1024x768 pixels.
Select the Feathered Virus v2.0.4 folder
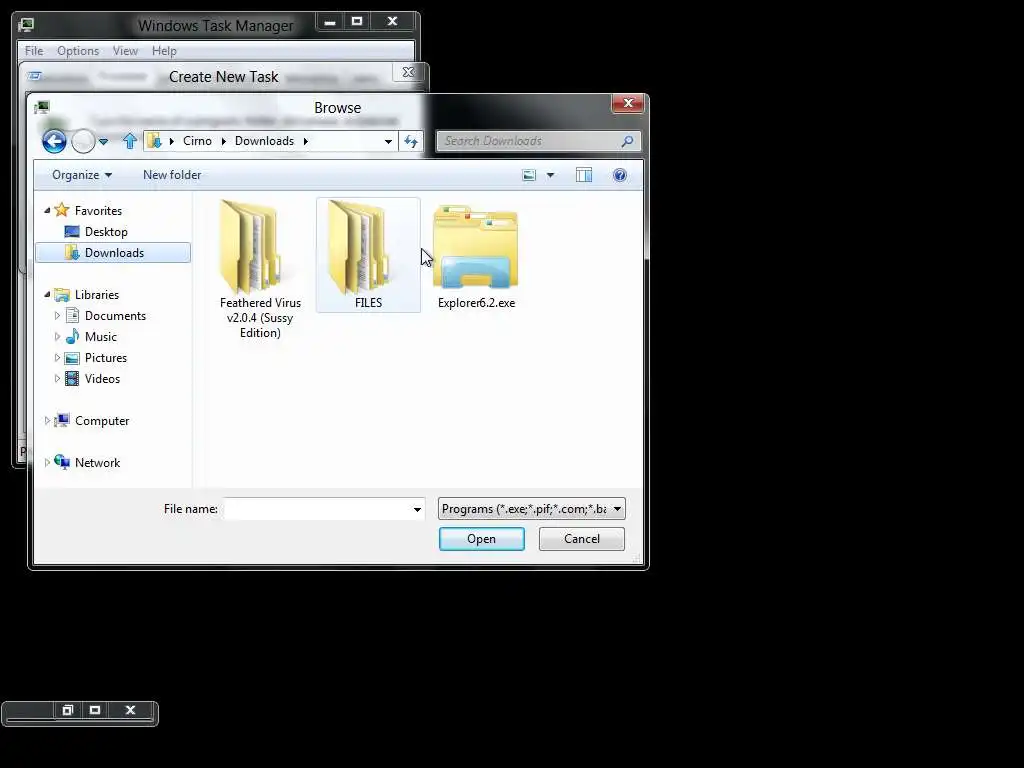pyautogui.click(x=260, y=268)
